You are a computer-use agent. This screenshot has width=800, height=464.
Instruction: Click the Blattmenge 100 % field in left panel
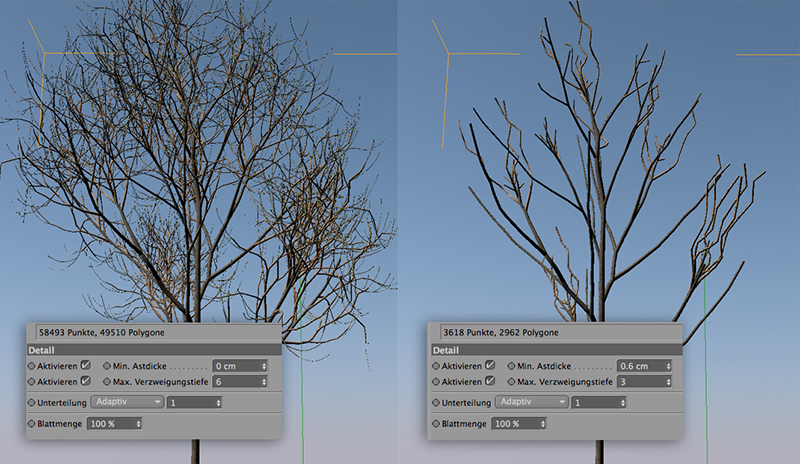(114, 424)
